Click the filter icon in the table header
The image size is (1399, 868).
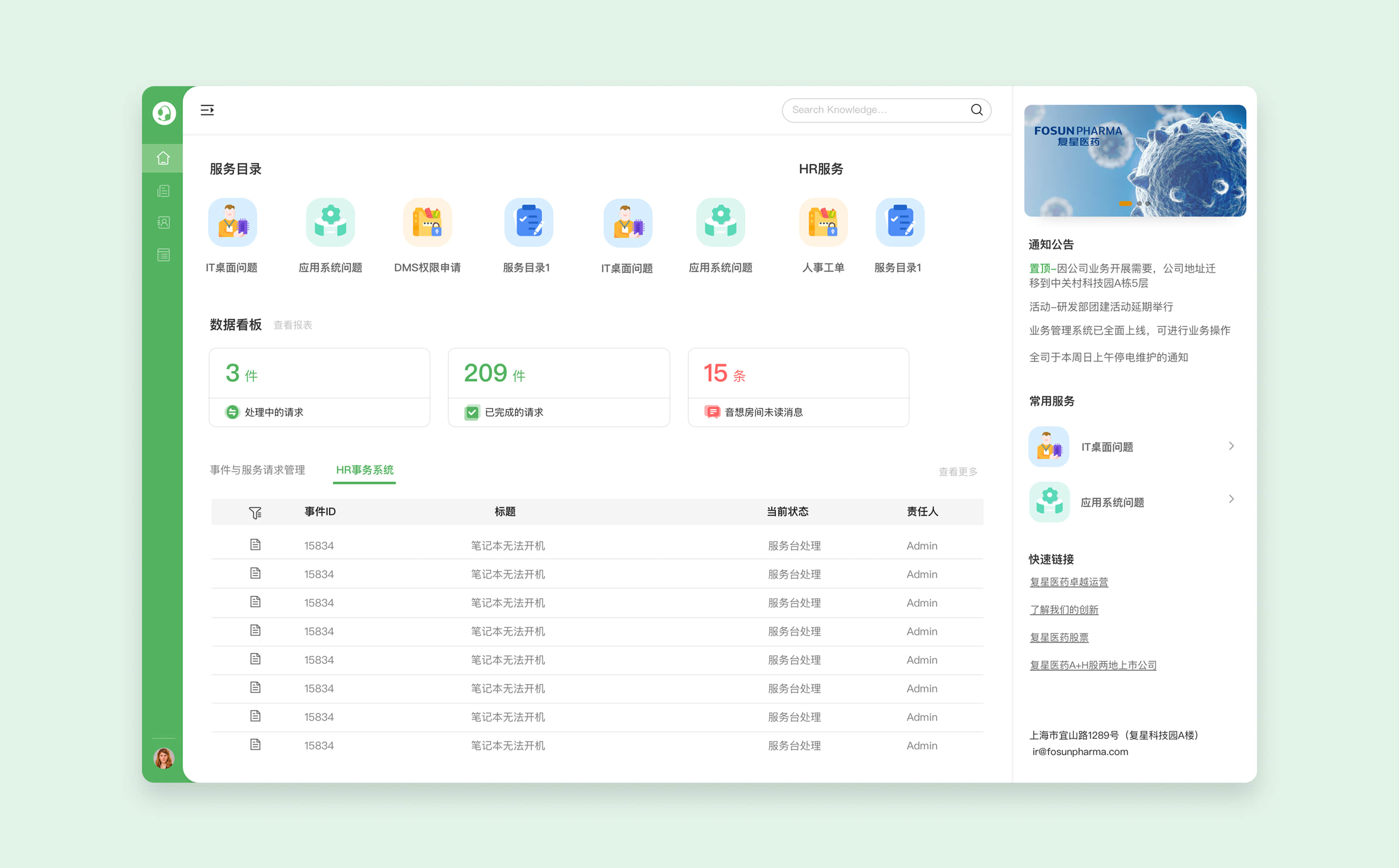[x=255, y=512]
